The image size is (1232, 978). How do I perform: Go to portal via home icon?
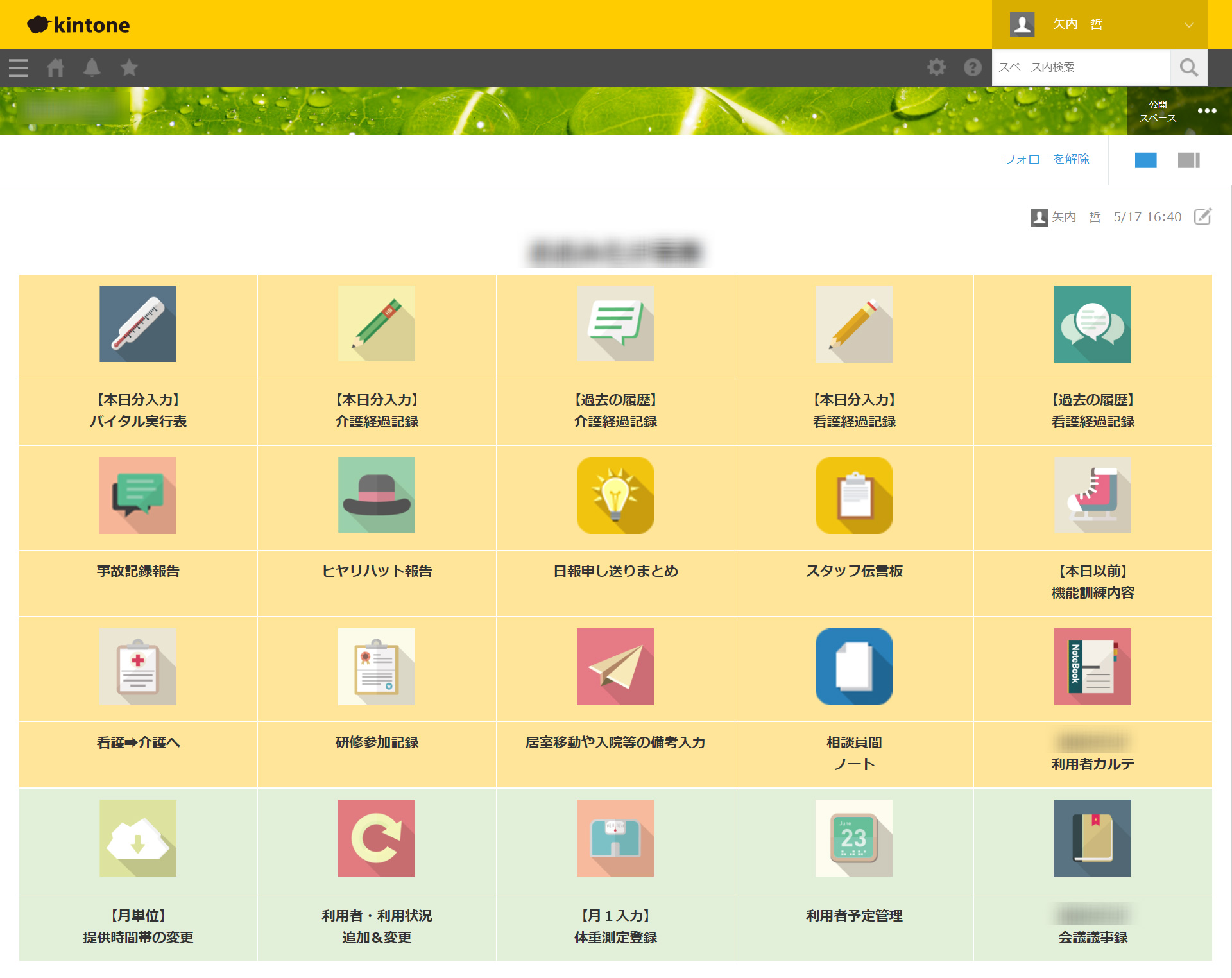pyautogui.click(x=55, y=67)
